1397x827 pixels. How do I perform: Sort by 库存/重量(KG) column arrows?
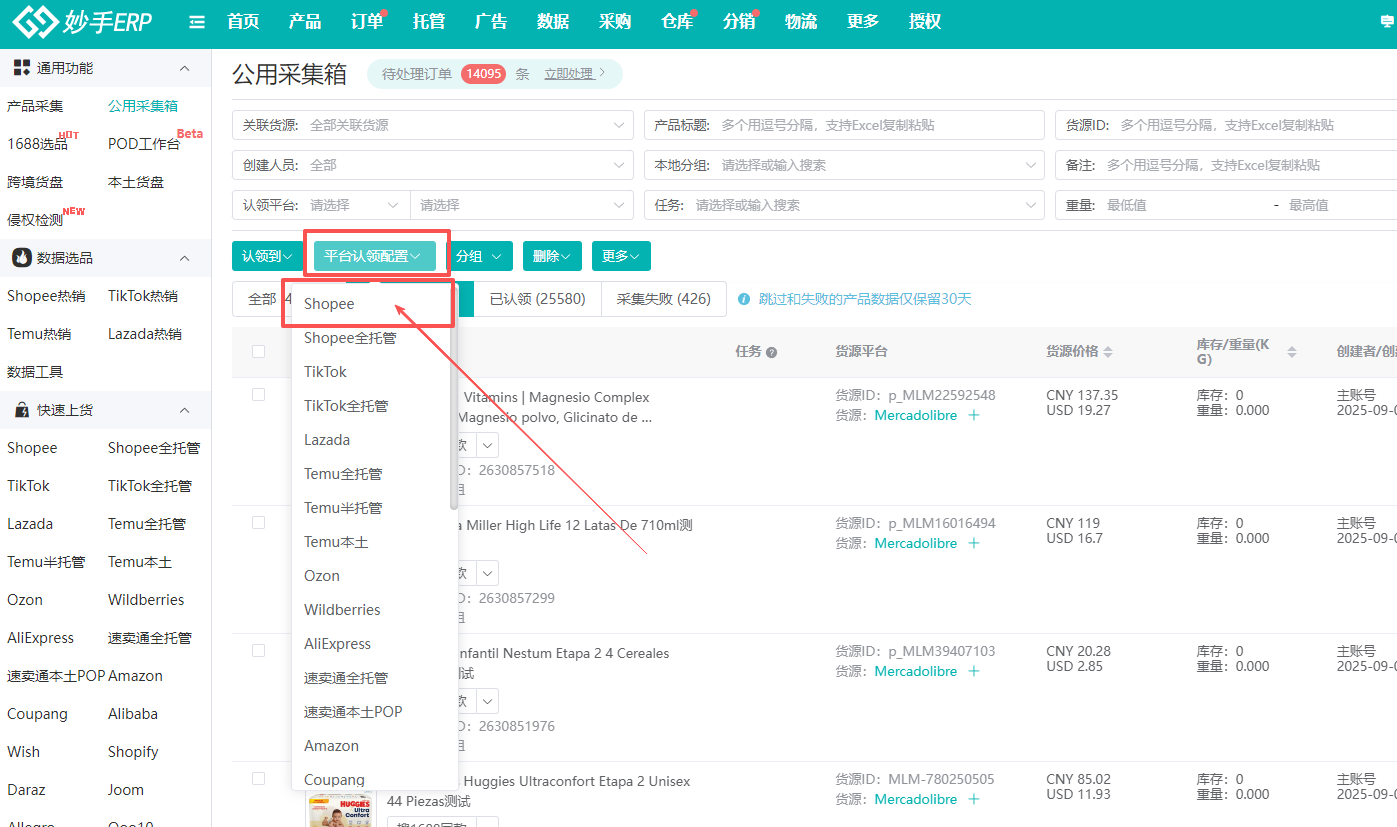coord(1291,352)
